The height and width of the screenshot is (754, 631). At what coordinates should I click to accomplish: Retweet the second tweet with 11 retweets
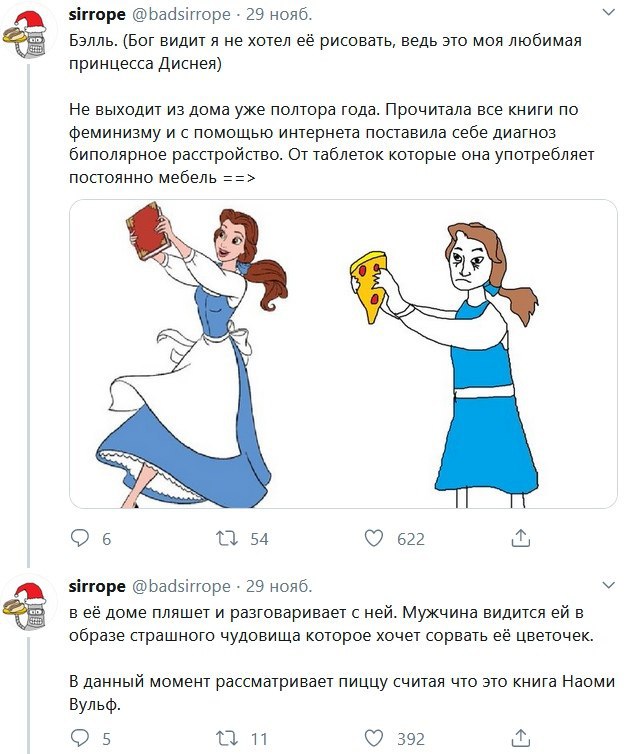(x=227, y=738)
